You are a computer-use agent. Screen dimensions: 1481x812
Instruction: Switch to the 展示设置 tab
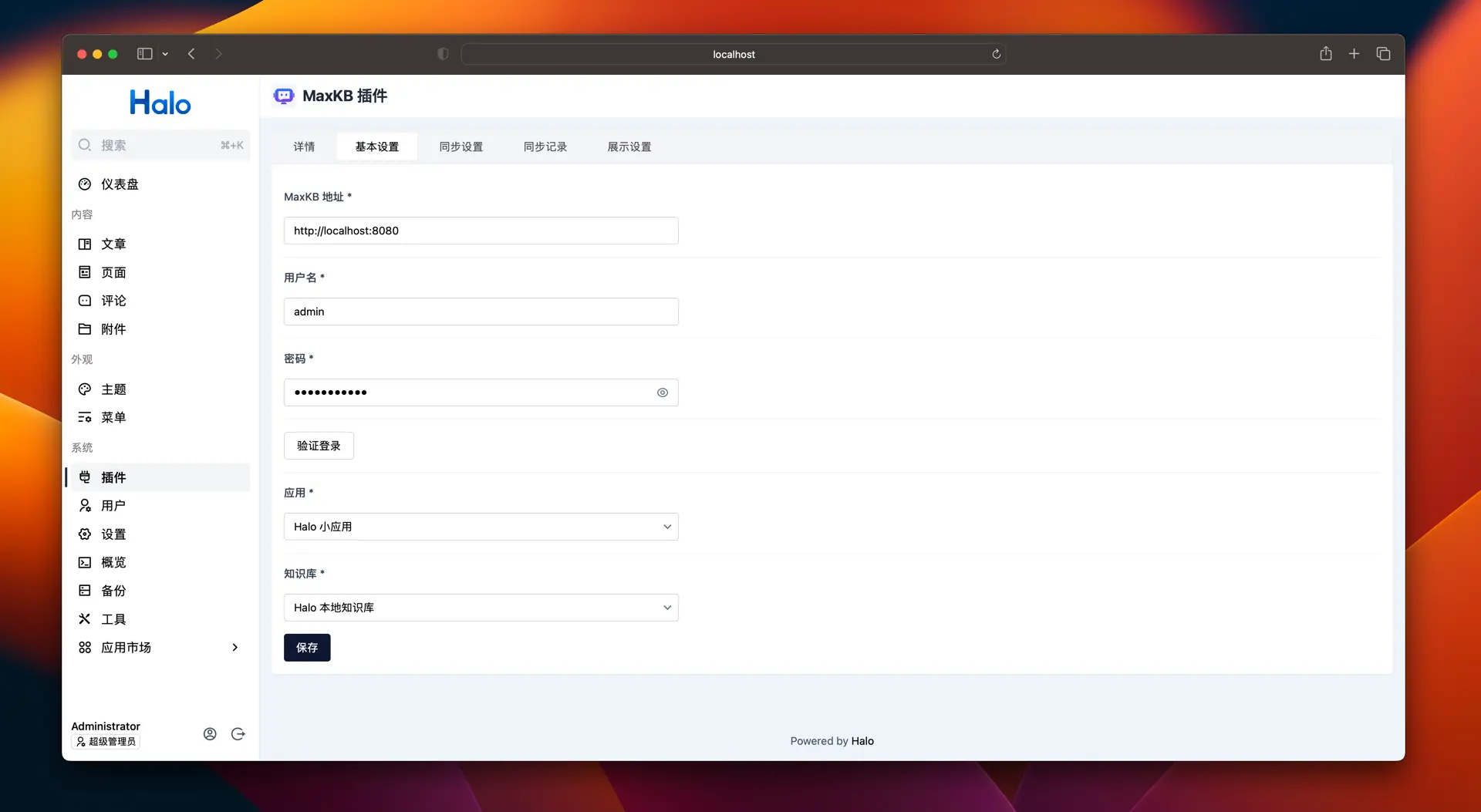[629, 147]
